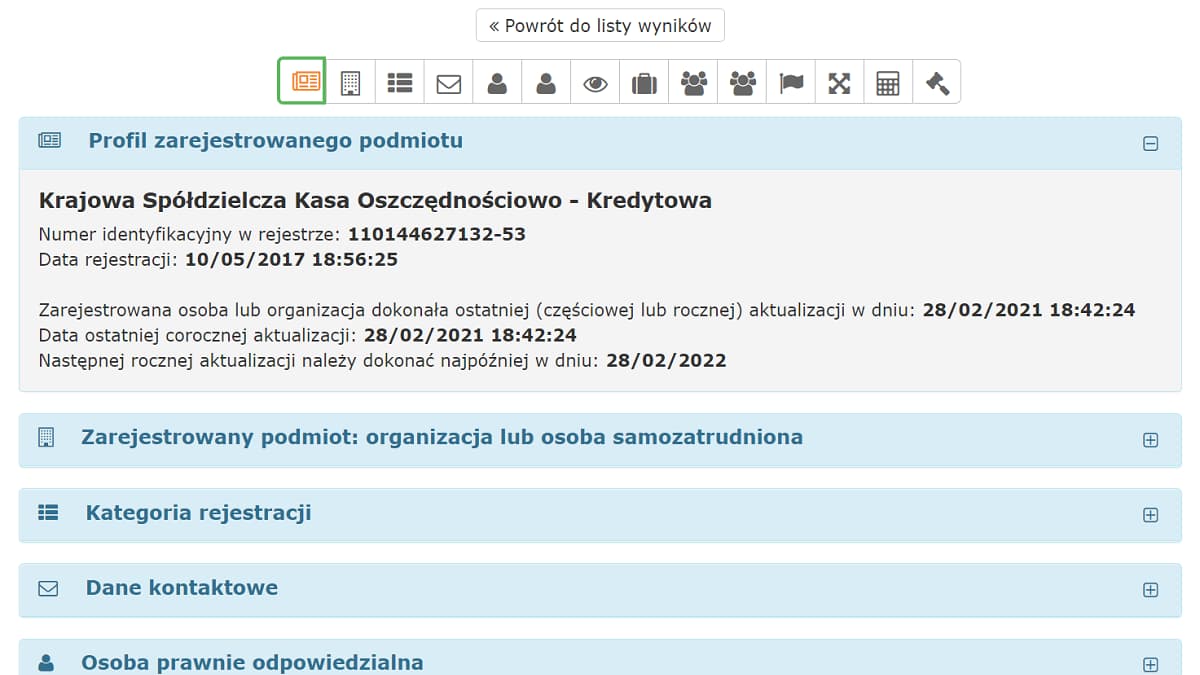The image size is (1200, 675).
Task: Click the briefcase icon in the toolbar
Action: (644, 82)
